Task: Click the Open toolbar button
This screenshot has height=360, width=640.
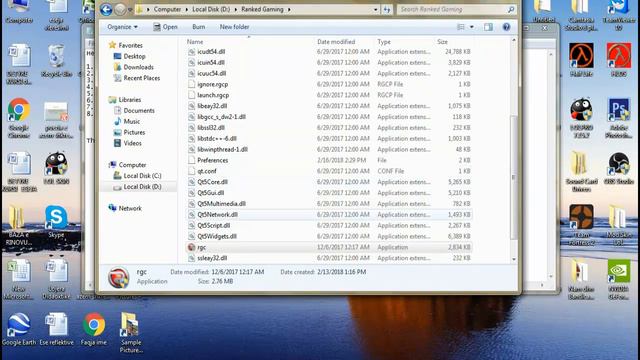Action: click(x=165, y=27)
